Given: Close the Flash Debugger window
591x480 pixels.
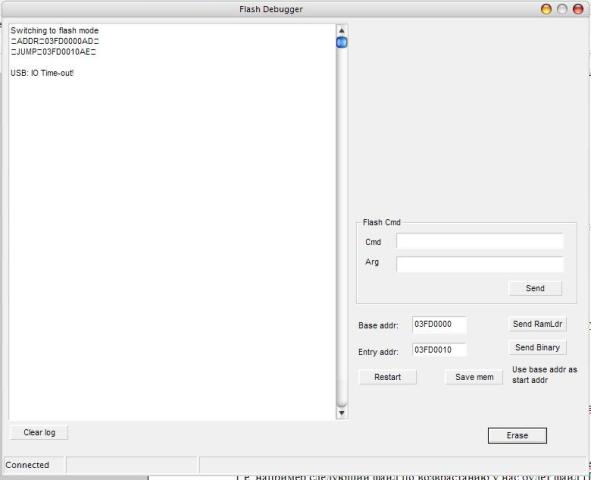Looking at the screenshot, I should (578, 9).
